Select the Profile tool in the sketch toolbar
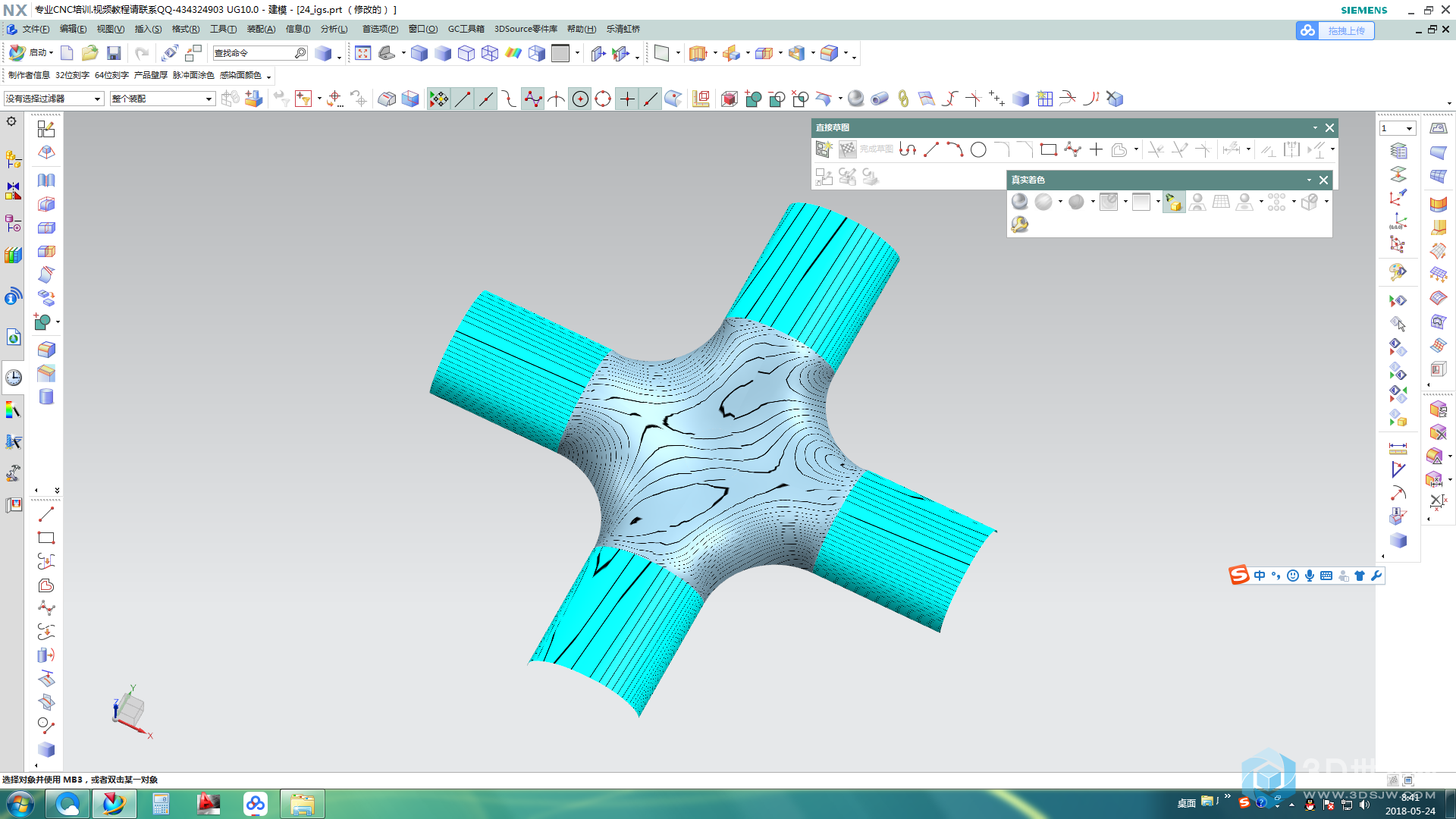Viewport: 1456px width, 819px height. [908, 149]
